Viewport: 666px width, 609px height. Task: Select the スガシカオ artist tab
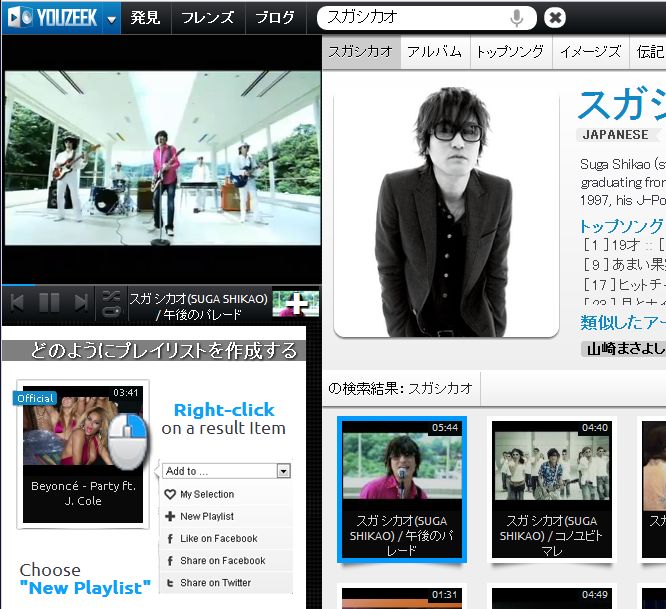pyautogui.click(x=361, y=52)
